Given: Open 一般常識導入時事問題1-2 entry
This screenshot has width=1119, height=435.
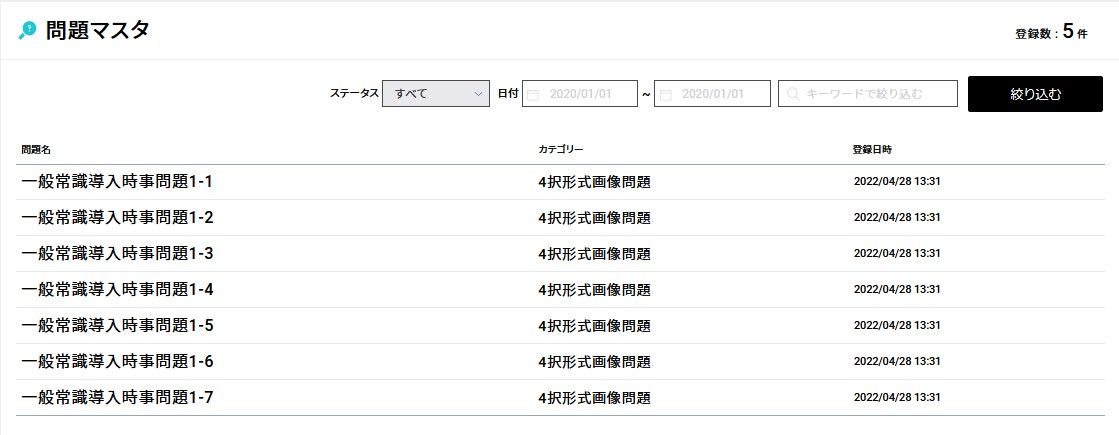Looking at the screenshot, I should point(117,218).
